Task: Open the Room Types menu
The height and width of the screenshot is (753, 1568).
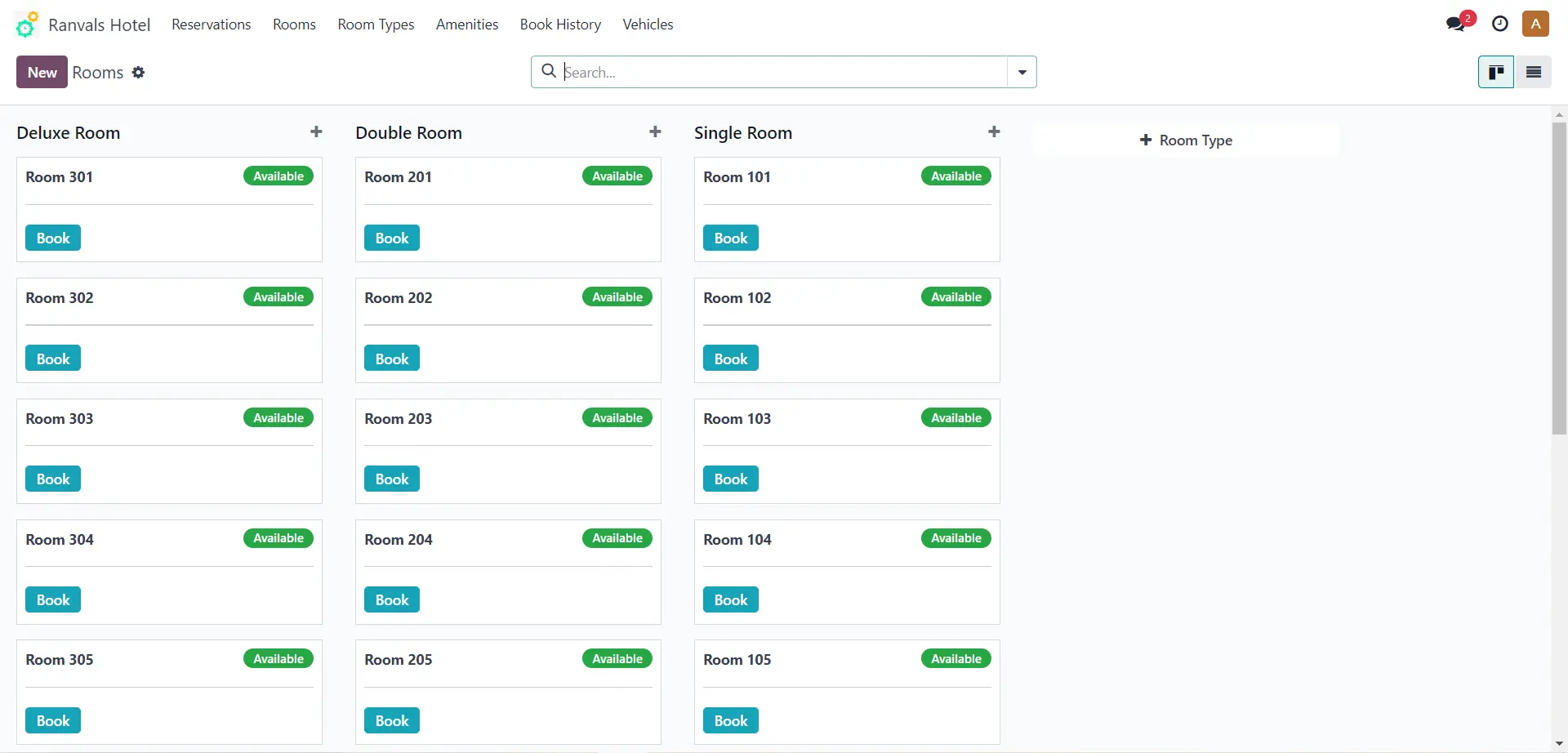Action: pos(376,25)
